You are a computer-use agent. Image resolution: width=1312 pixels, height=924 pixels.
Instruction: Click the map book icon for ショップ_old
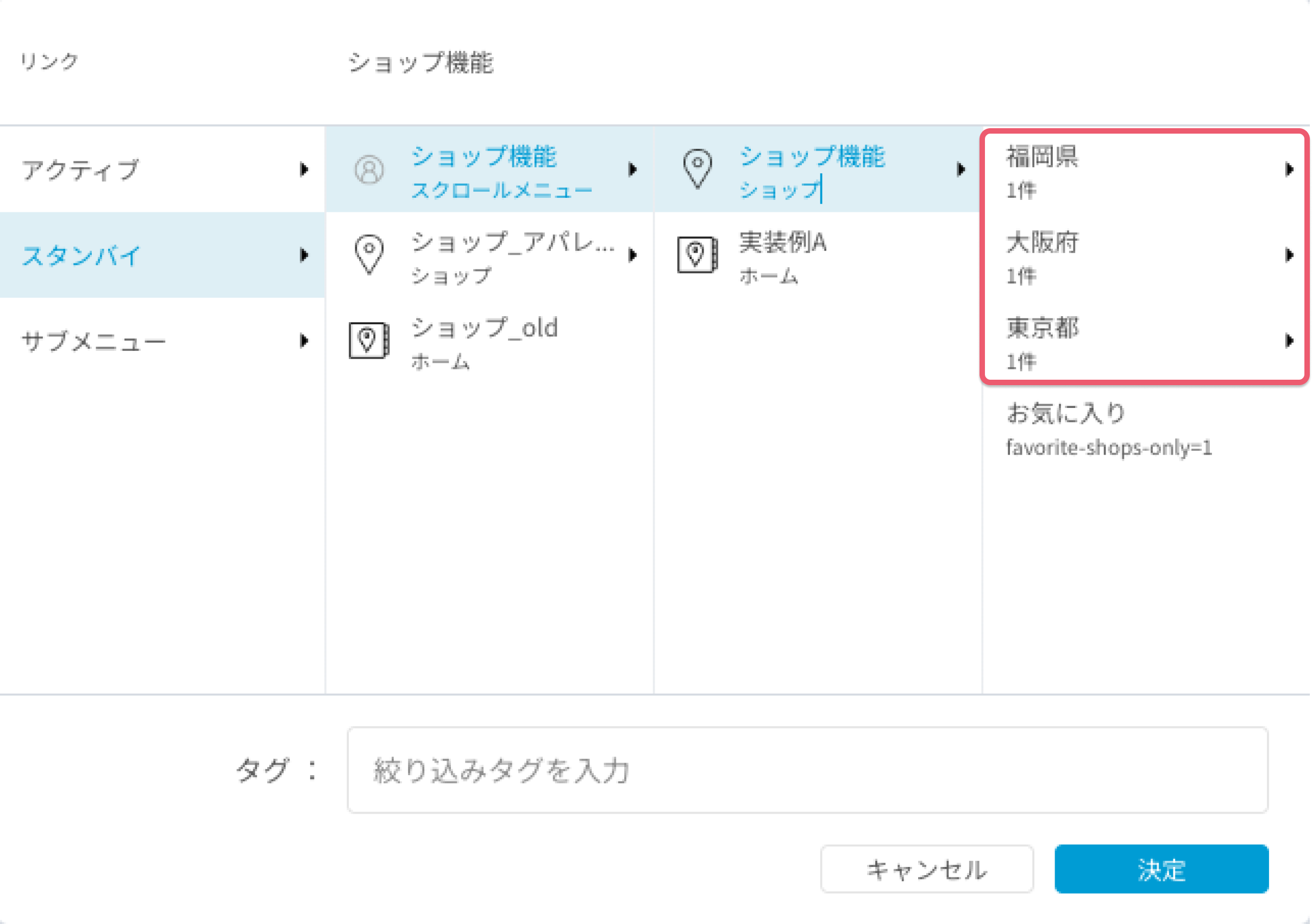tap(369, 341)
